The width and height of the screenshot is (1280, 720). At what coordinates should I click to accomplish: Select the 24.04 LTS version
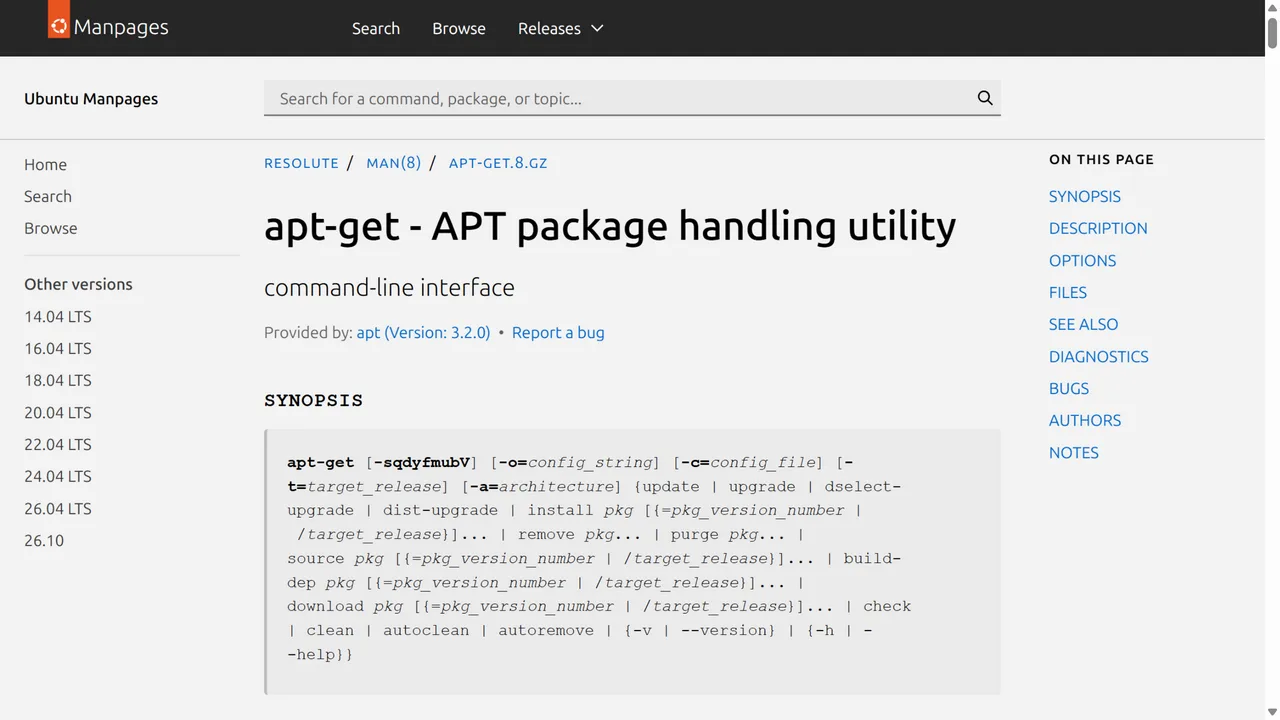point(58,476)
